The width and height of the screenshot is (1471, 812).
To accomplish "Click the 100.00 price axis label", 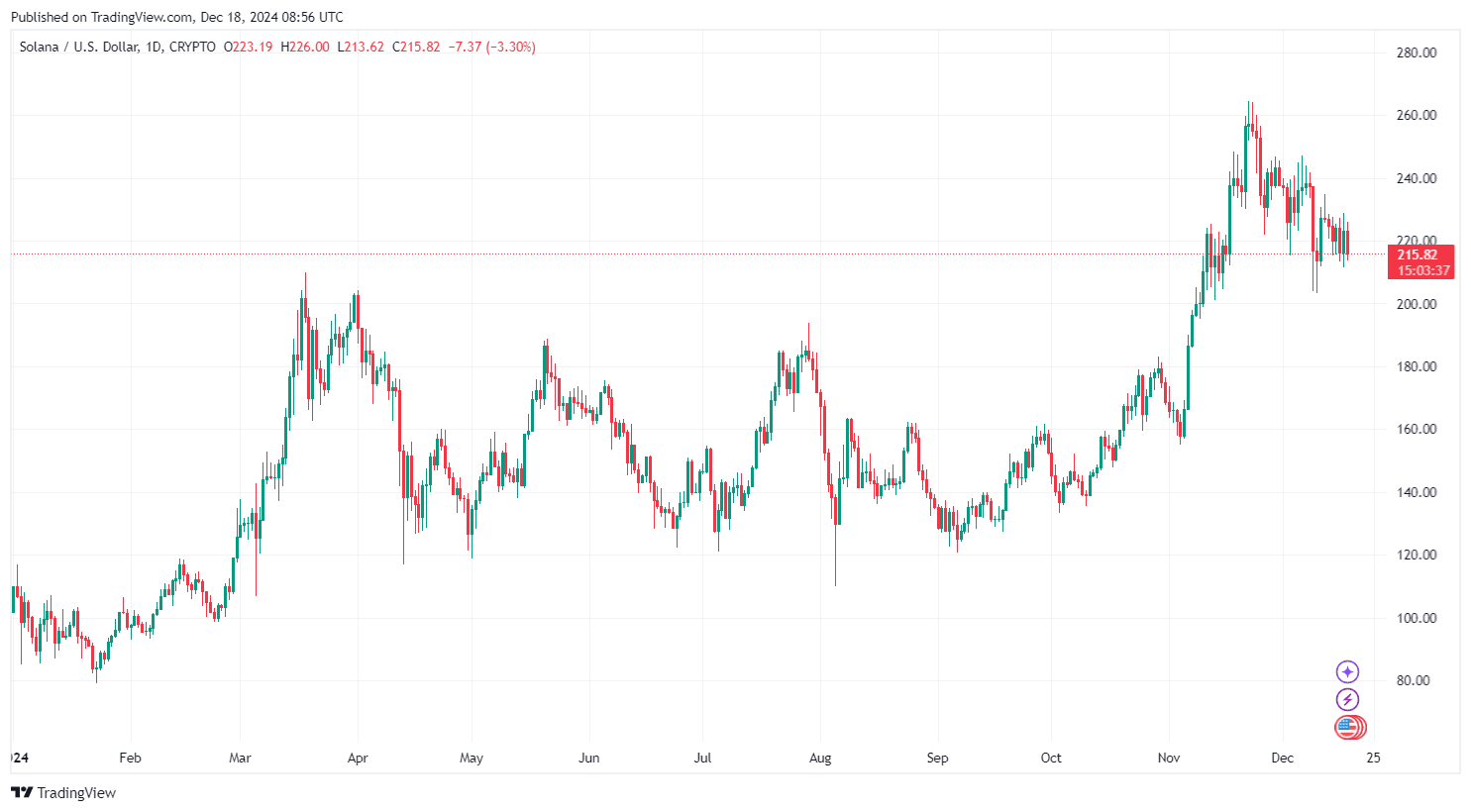I will coord(1417,618).
